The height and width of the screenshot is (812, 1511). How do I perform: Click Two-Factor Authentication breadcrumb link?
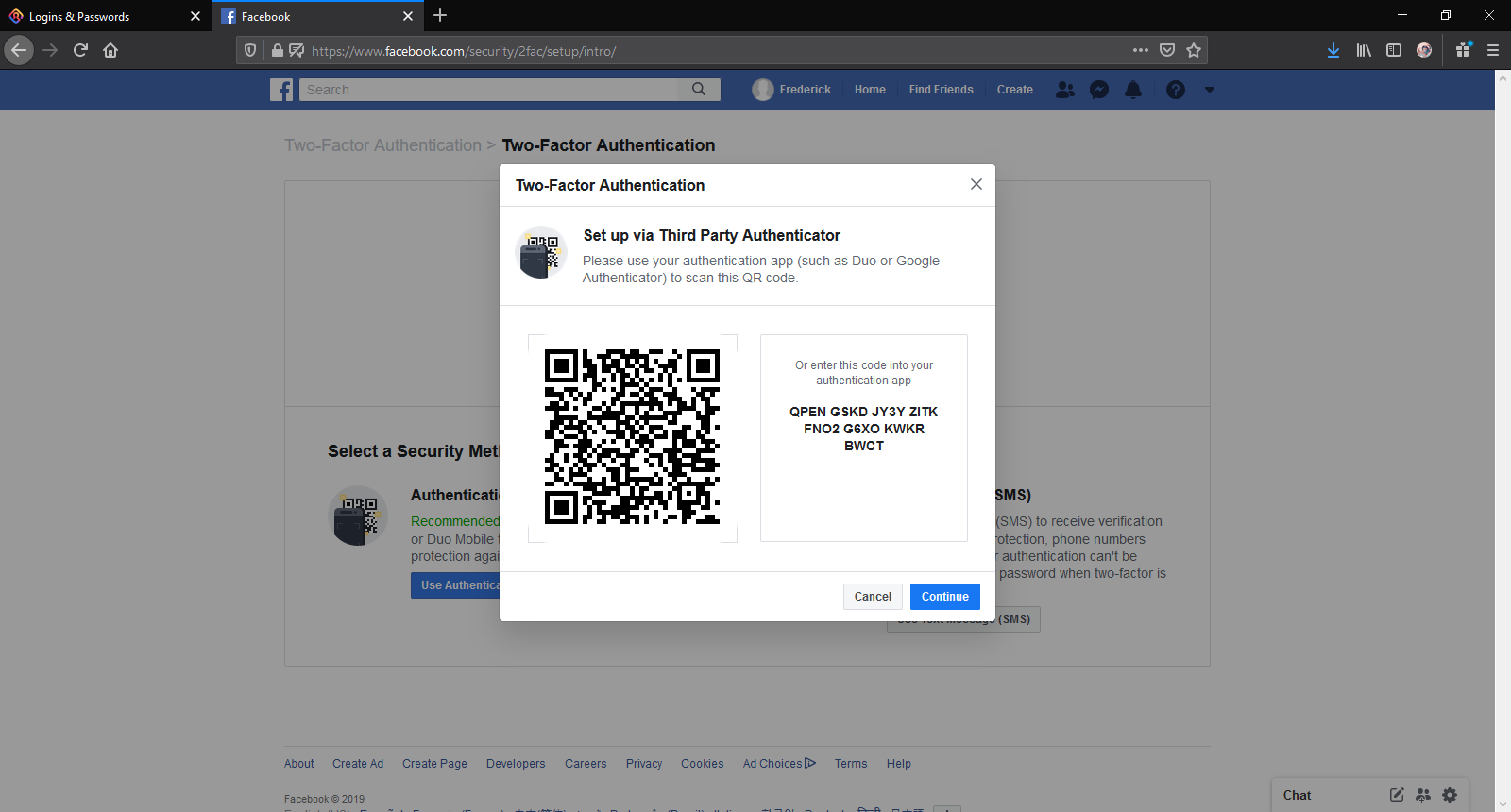(x=383, y=145)
